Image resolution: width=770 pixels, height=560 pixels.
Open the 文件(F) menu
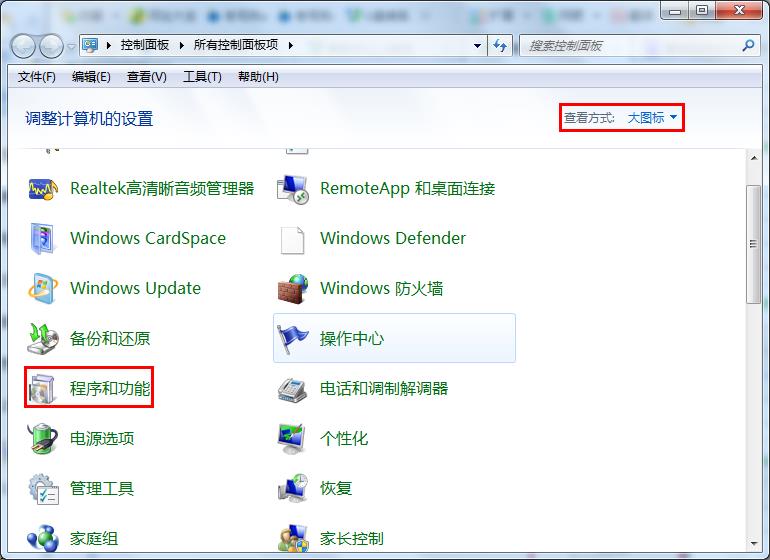[x=37, y=77]
